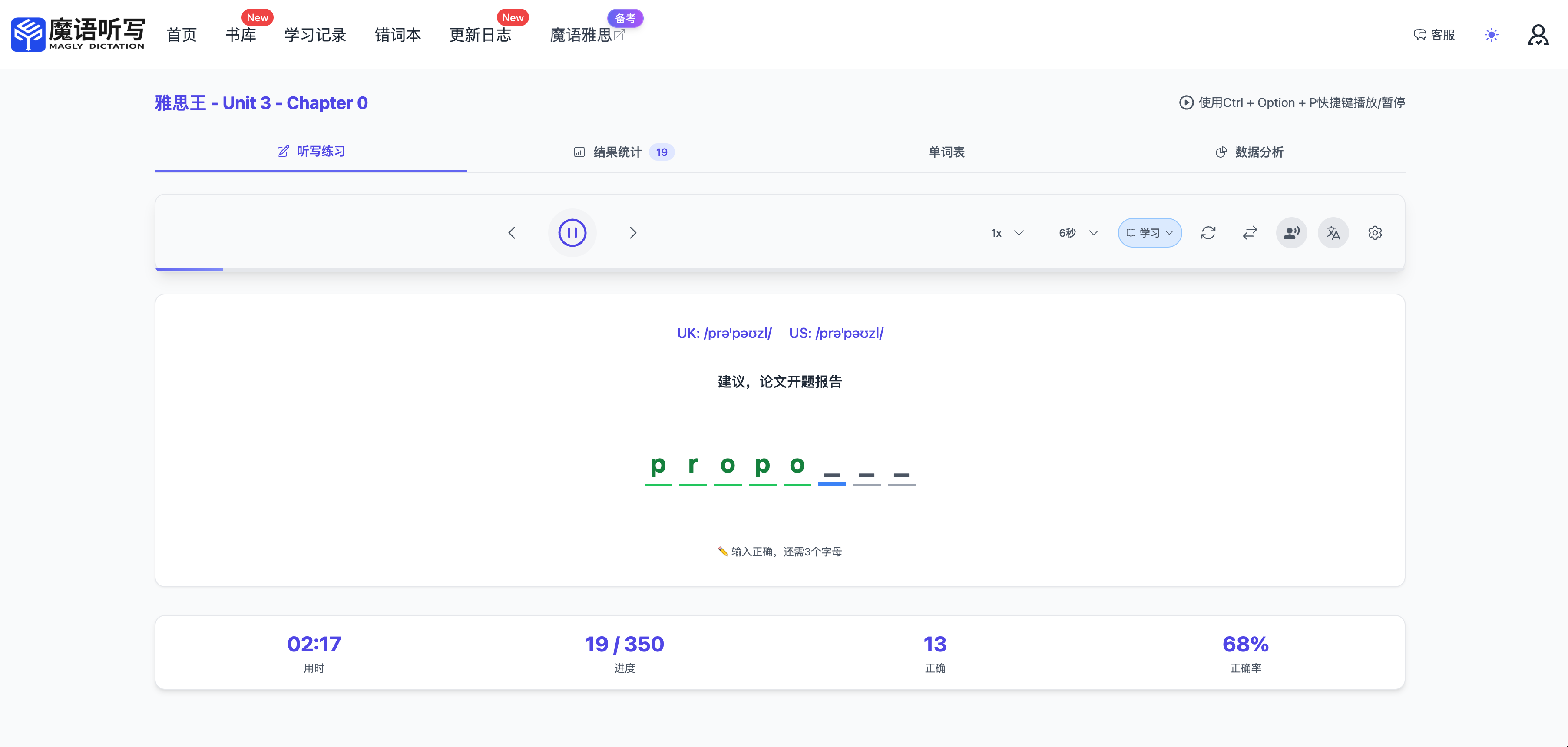Click the refresh/restart loop icon
The height and width of the screenshot is (747, 1568).
pos(1207,232)
